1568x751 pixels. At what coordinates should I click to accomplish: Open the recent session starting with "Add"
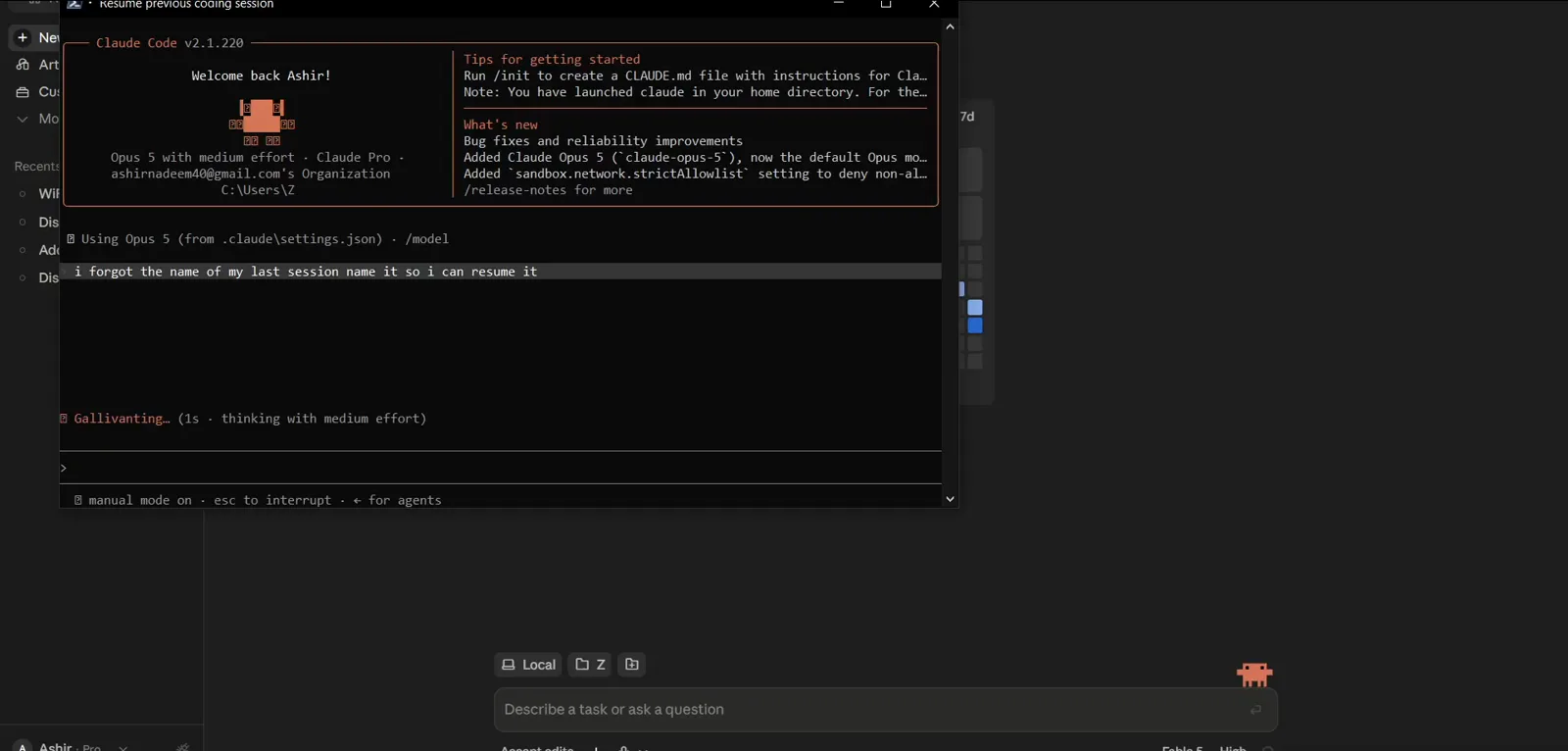pos(48,250)
